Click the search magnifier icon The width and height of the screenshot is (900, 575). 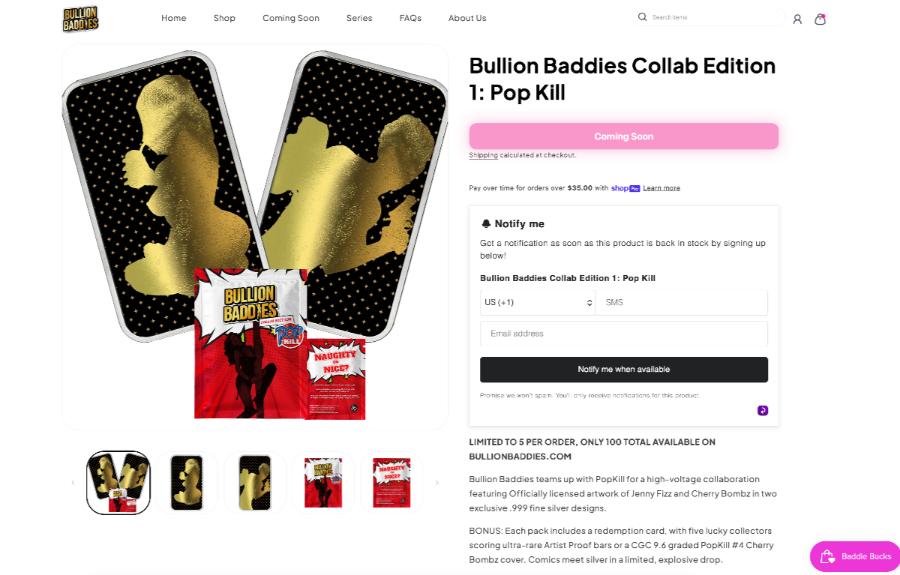click(642, 17)
